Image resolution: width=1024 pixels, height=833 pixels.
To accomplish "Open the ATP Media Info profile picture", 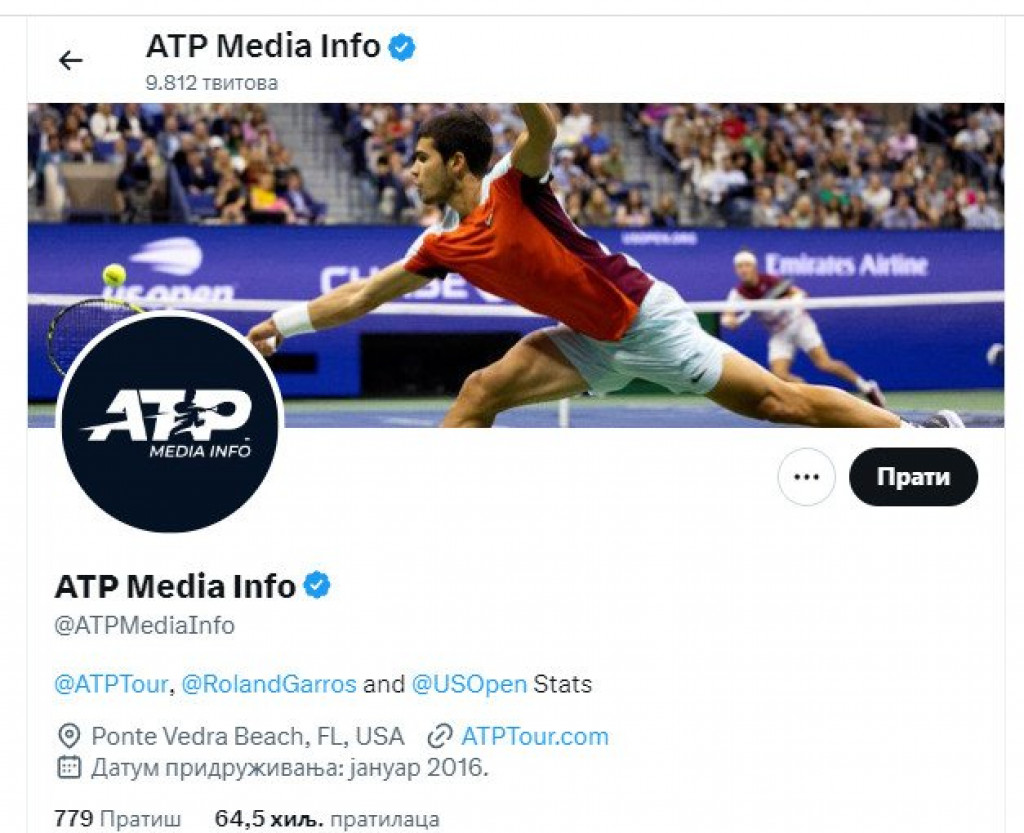I will point(170,421).
